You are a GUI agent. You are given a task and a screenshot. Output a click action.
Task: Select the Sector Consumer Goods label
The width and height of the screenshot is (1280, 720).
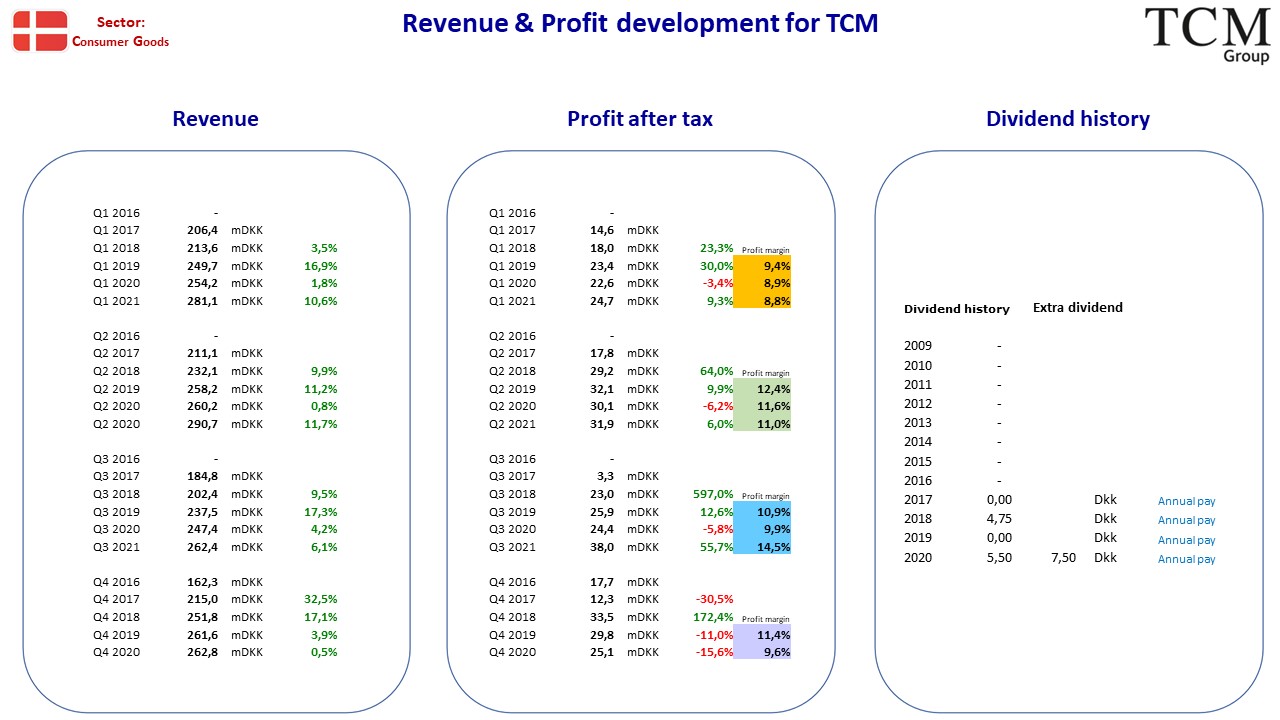coord(121,32)
